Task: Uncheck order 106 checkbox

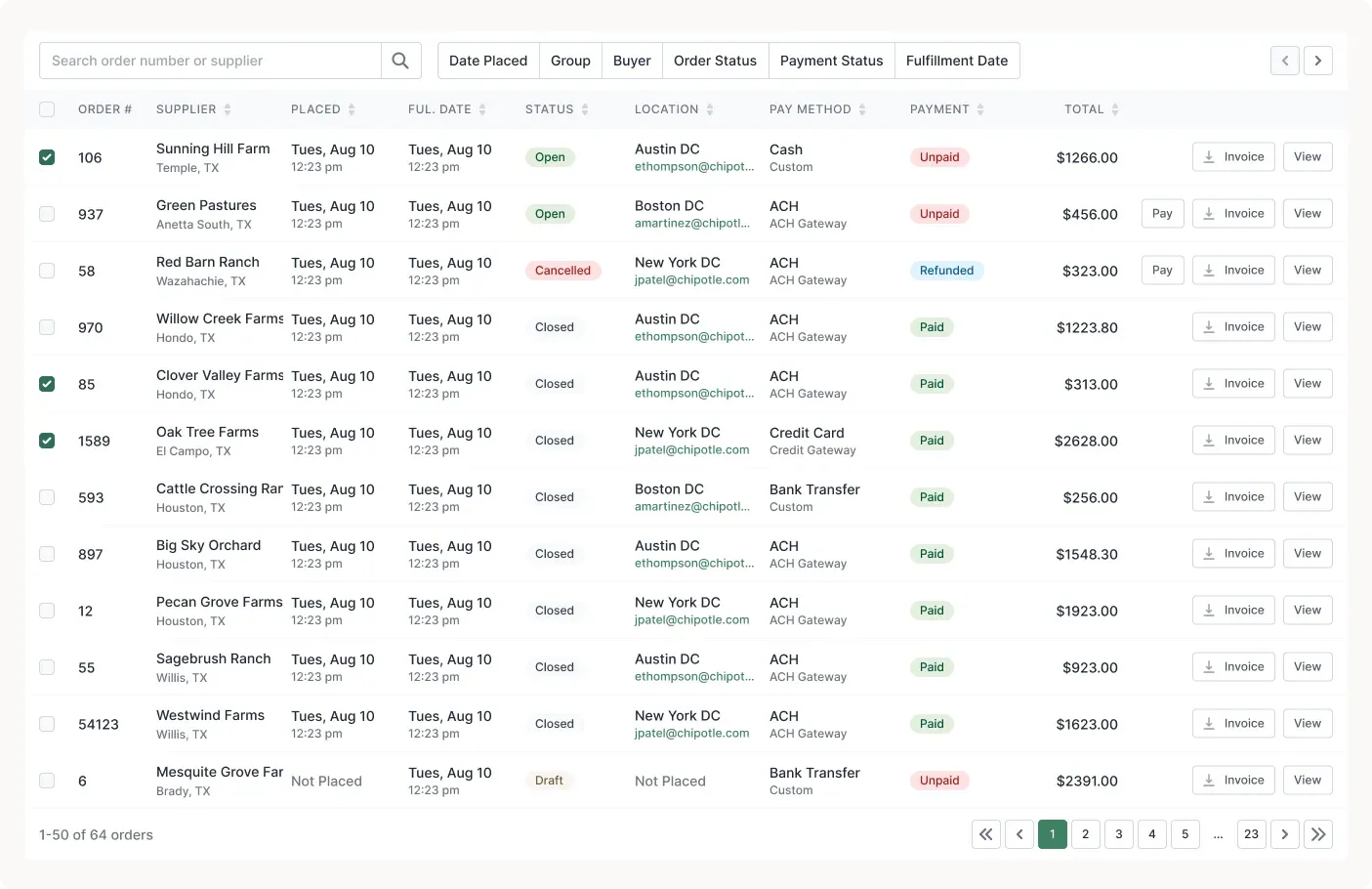Action: click(x=47, y=157)
